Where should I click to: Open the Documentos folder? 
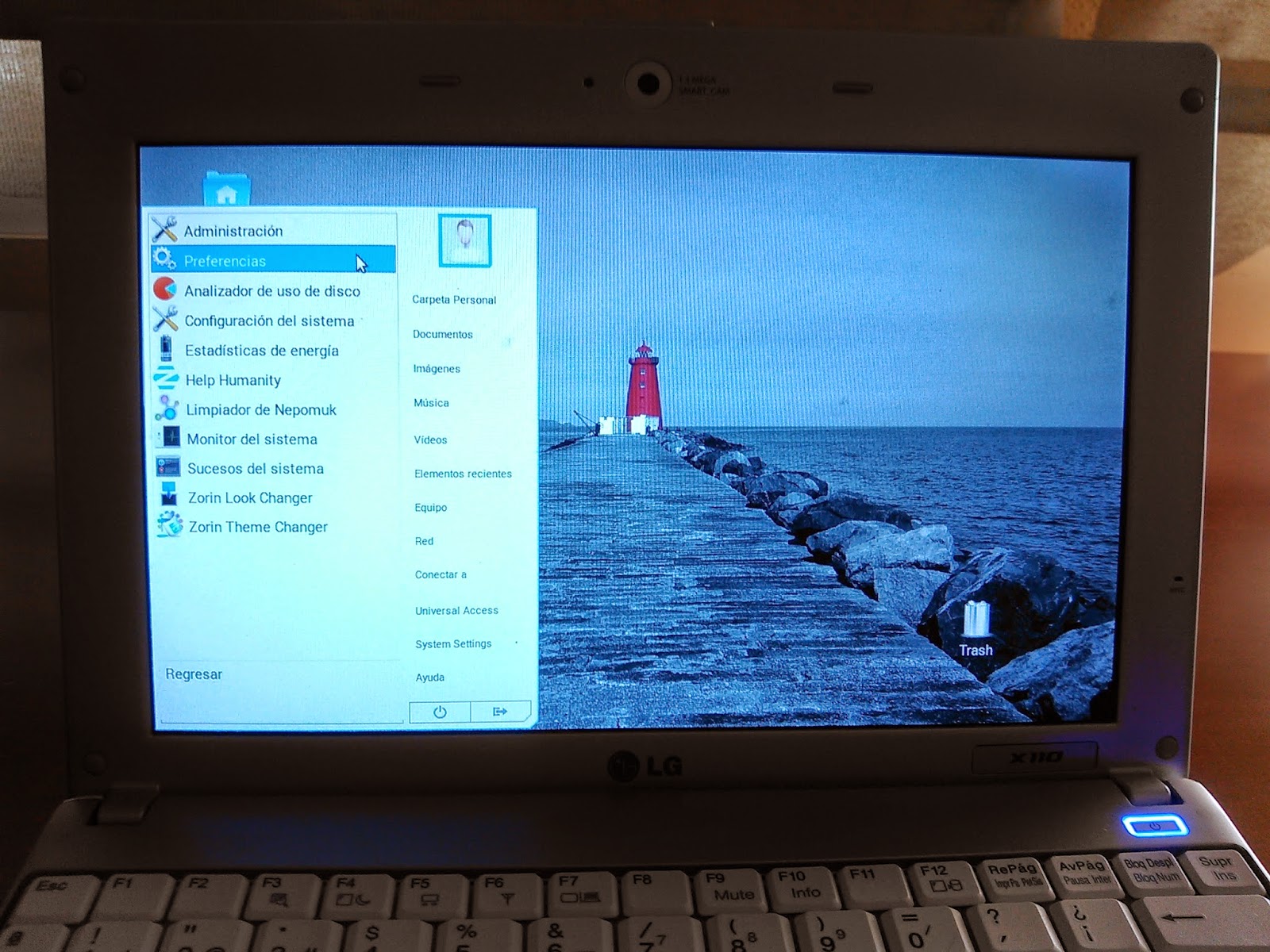pyautogui.click(x=443, y=334)
